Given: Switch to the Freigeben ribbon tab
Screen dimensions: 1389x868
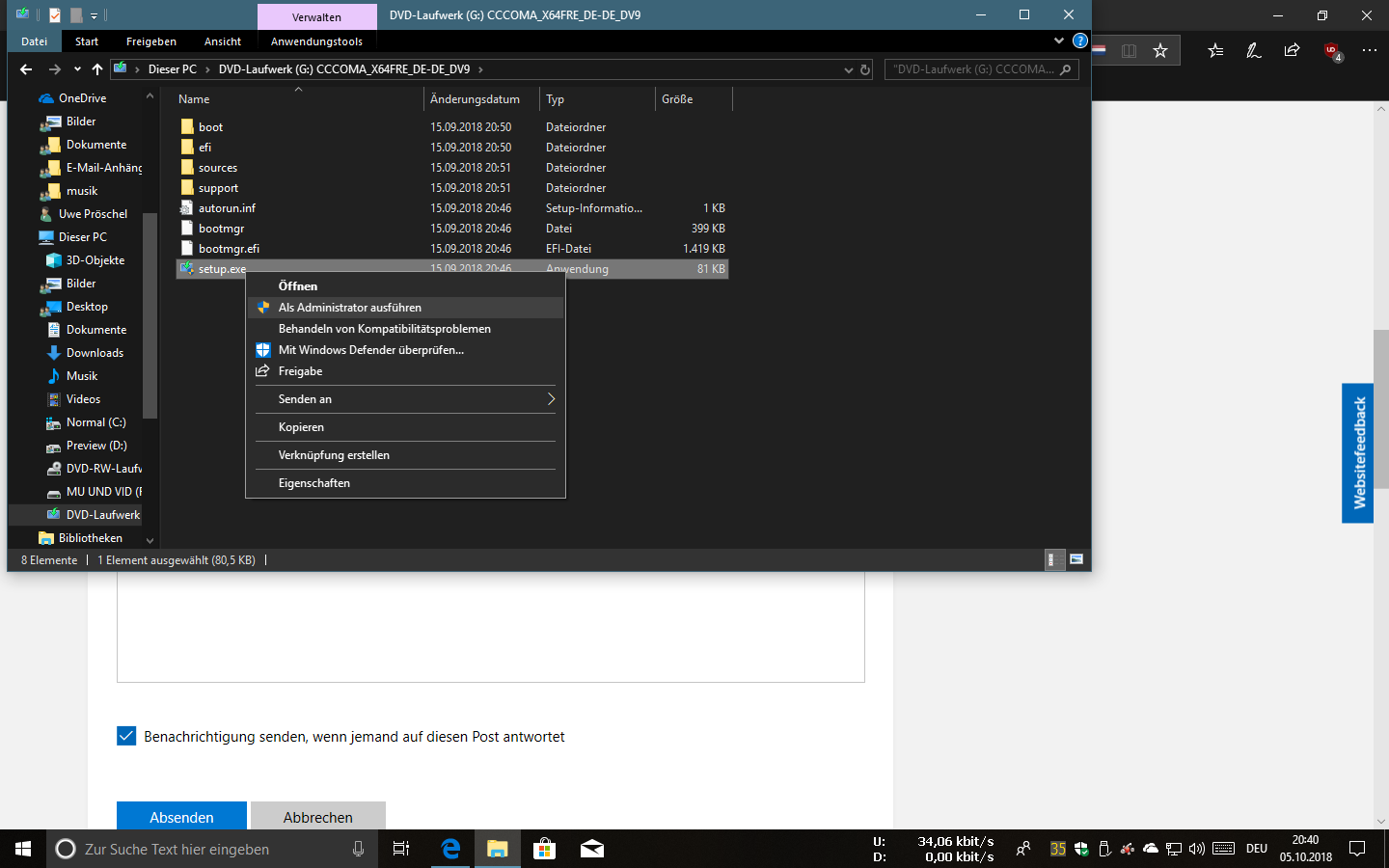Looking at the screenshot, I should (x=151, y=41).
